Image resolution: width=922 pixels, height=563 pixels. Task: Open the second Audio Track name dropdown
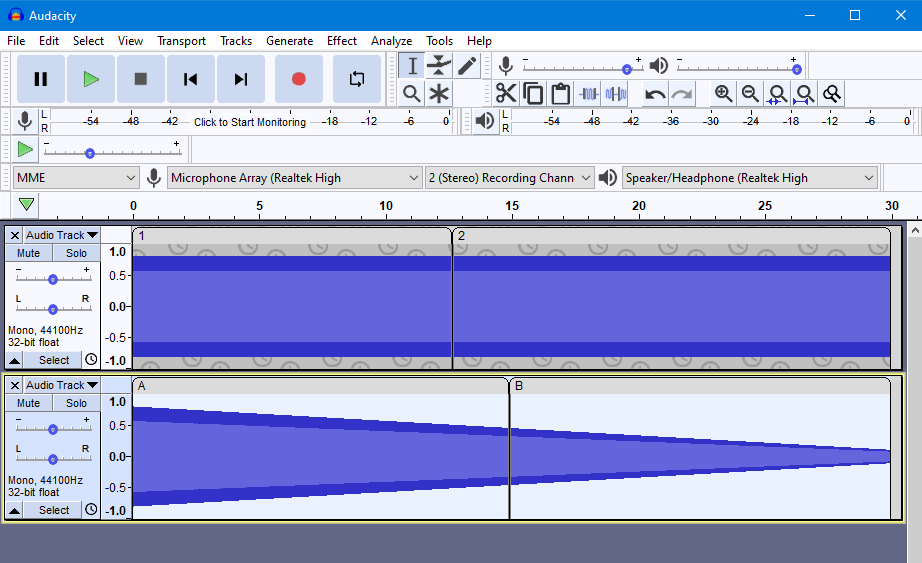[62, 385]
